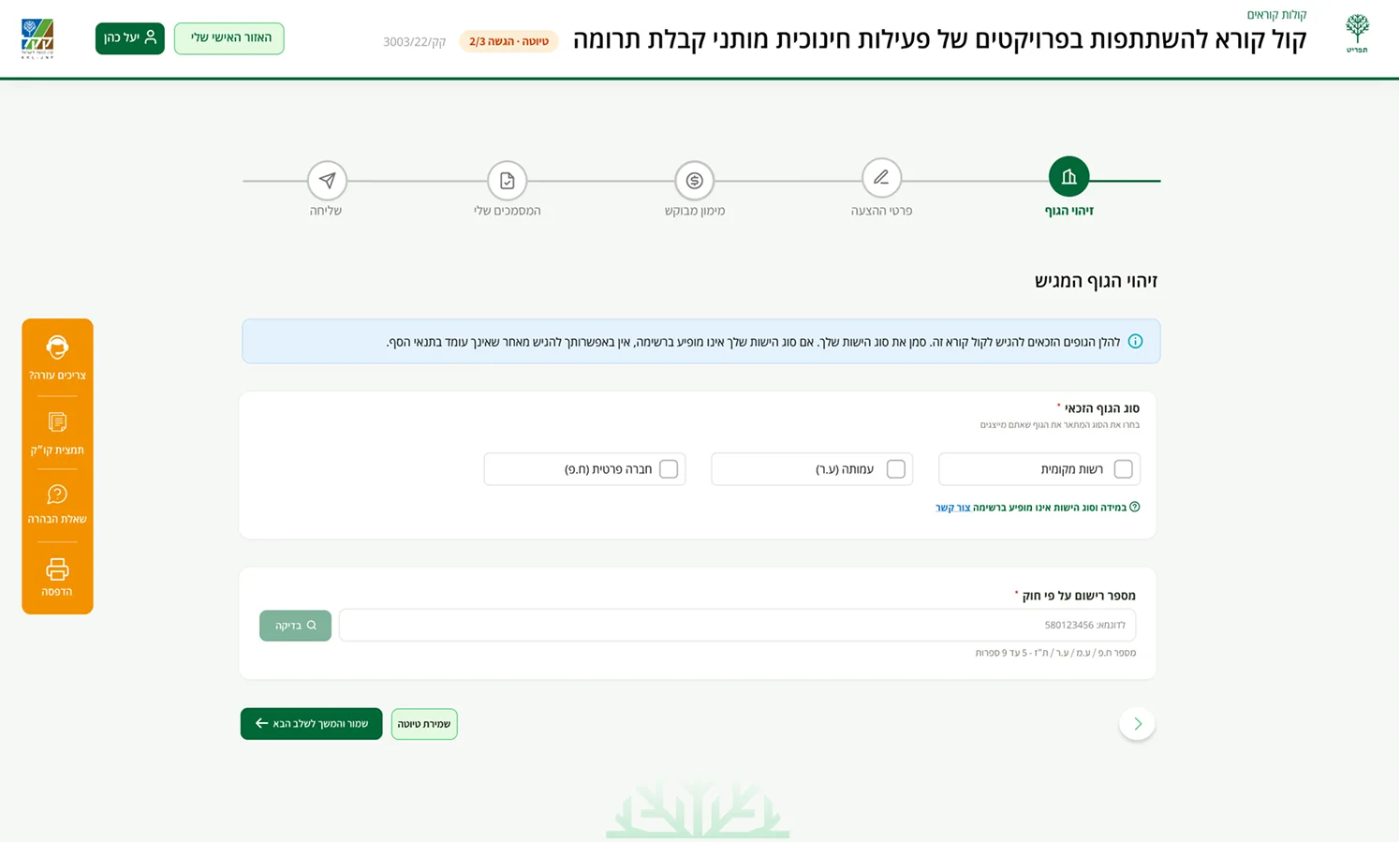Click the KKL logo in header
This screenshot has height=842, width=1400.
pos(37,38)
